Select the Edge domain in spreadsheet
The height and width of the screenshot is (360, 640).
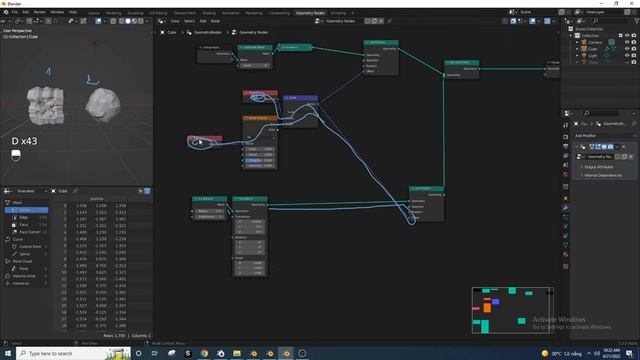pos(24,217)
